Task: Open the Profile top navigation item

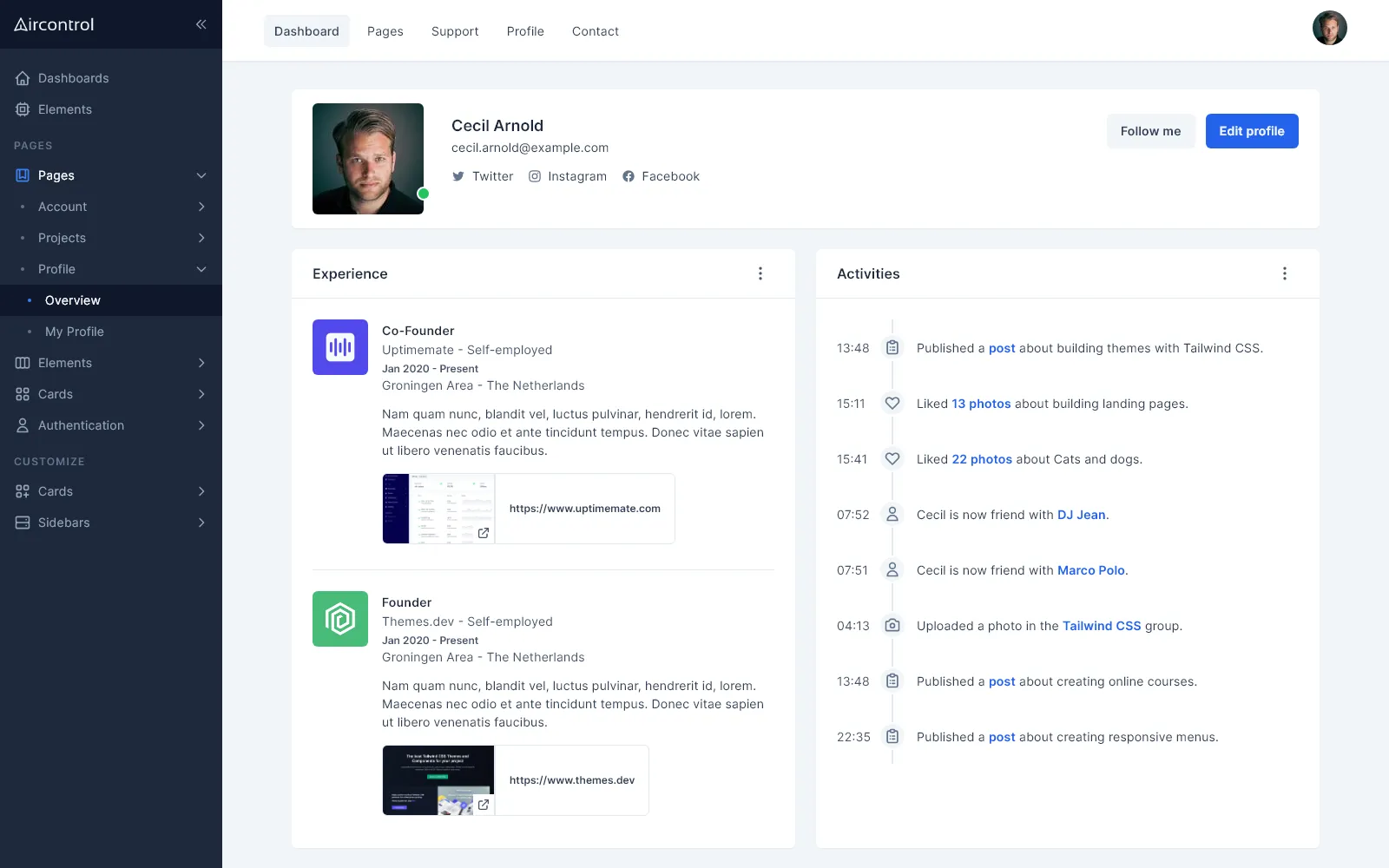Action: point(525,31)
